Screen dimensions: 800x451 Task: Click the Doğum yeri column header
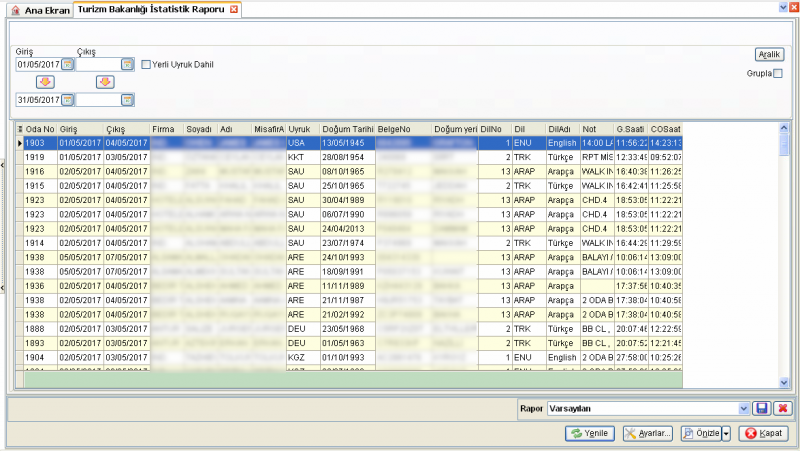pos(455,129)
